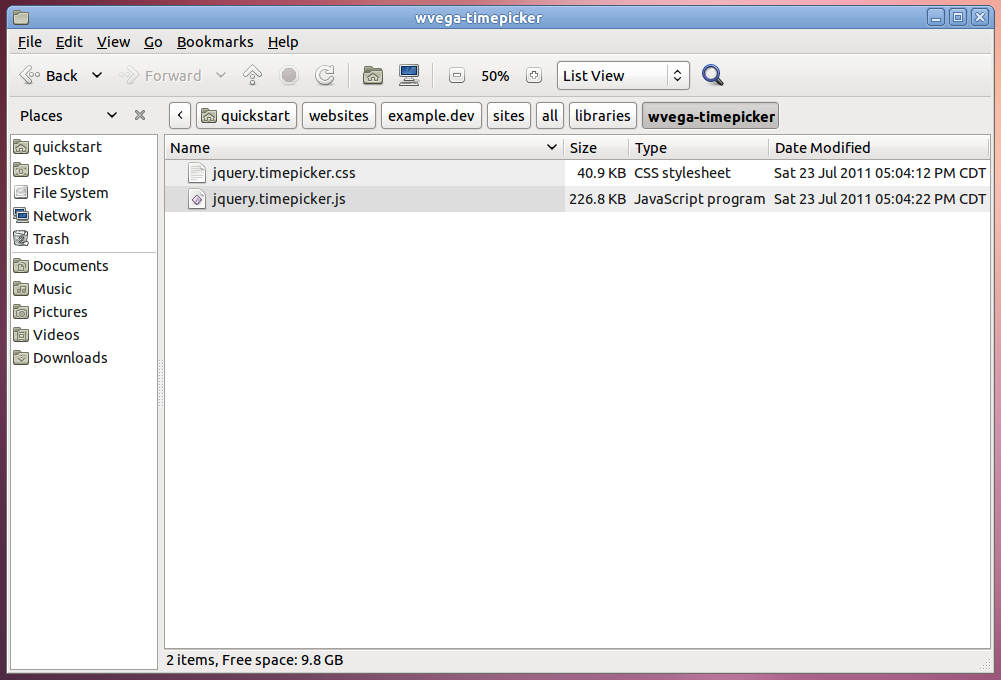Jump to all in the path bar
The height and width of the screenshot is (680, 1001).
pos(550,116)
